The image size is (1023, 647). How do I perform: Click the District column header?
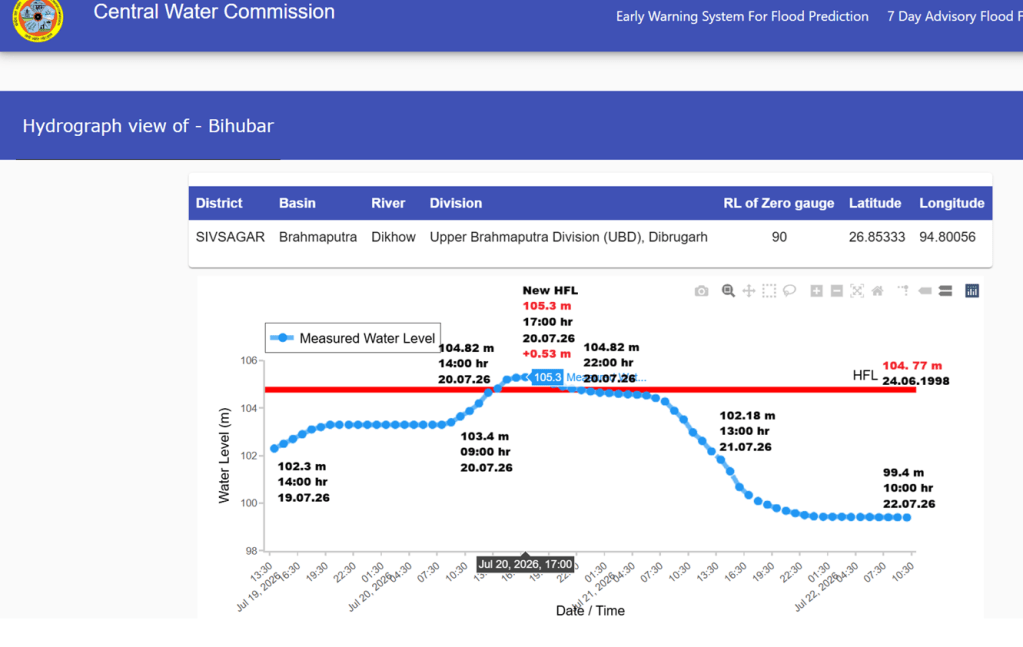click(219, 203)
